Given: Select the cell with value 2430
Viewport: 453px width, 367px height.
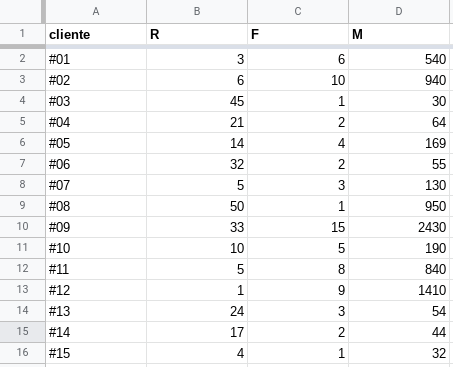Looking at the screenshot, I should tap(399, 227).
